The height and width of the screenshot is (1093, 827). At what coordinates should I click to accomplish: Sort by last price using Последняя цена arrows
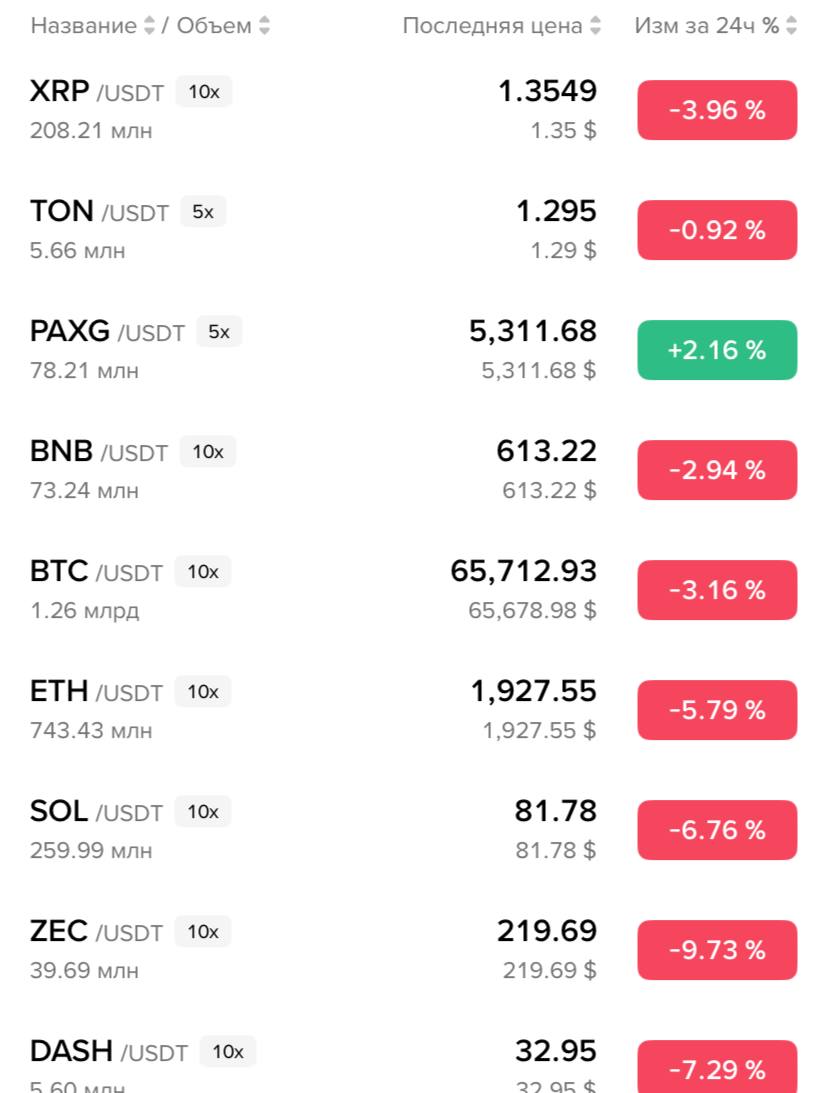click(595, 26)
